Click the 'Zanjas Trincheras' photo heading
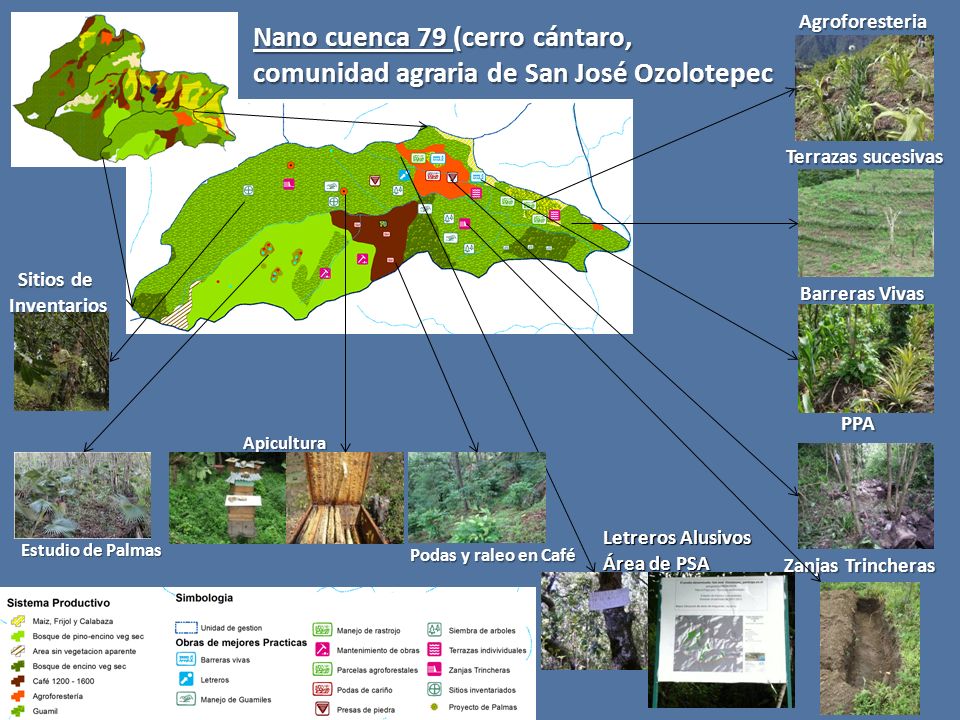Screen dimensions: 960x720 coord(859,565)
